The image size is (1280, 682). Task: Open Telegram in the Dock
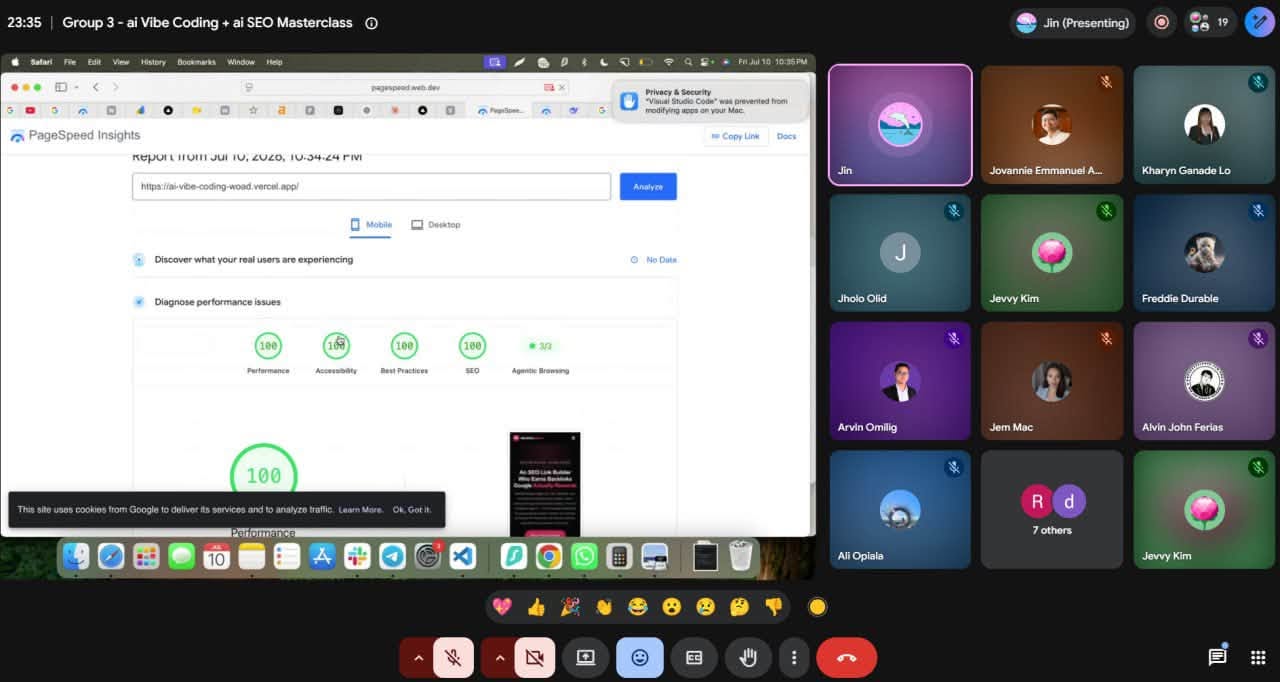point(392,557)
